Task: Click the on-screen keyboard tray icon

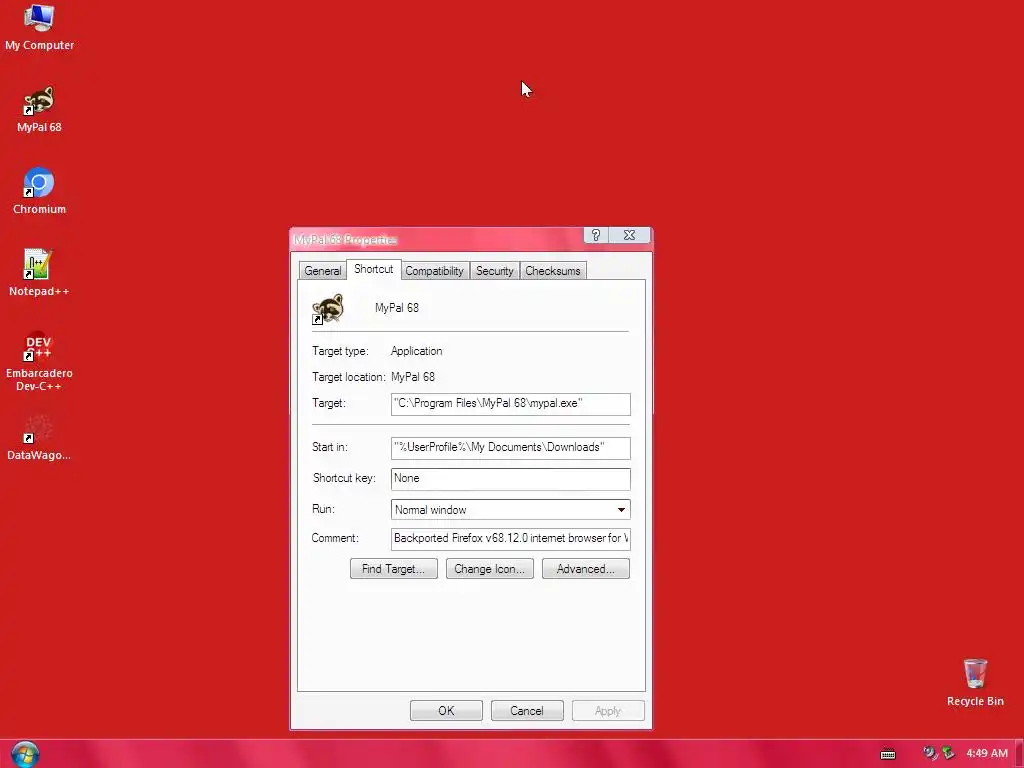Action: [888, 754]
